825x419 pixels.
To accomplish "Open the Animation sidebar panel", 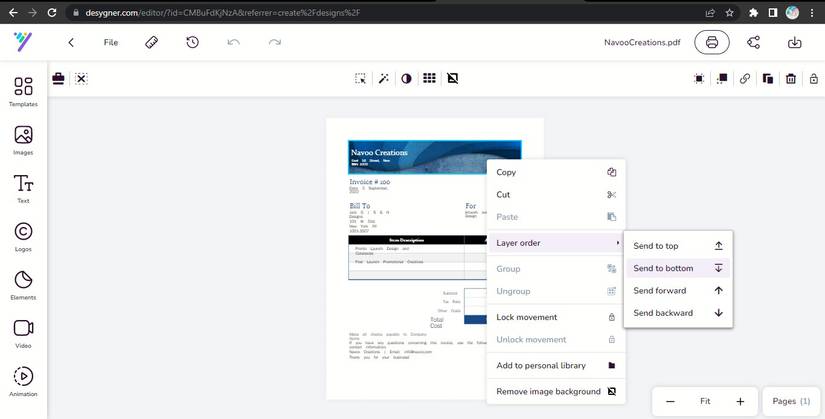I will coord(23,382).
